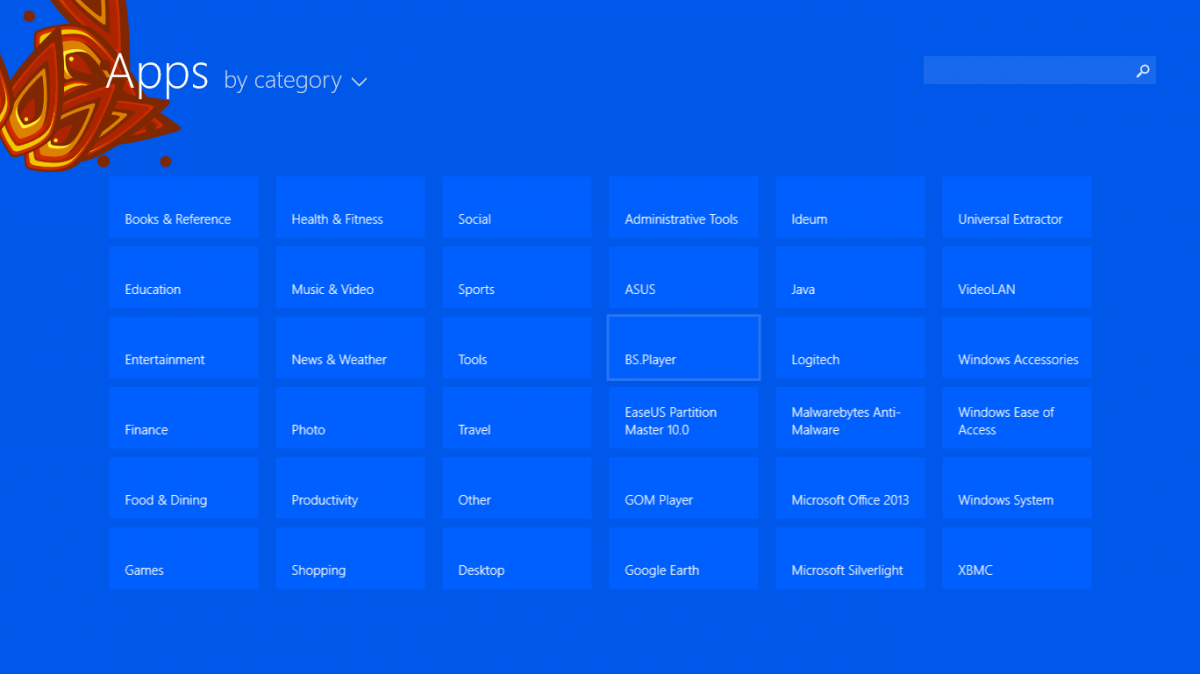The height and width of the screenshot is (674, 1200).
Task: Select the ASUS group tile
Action: 684,277
